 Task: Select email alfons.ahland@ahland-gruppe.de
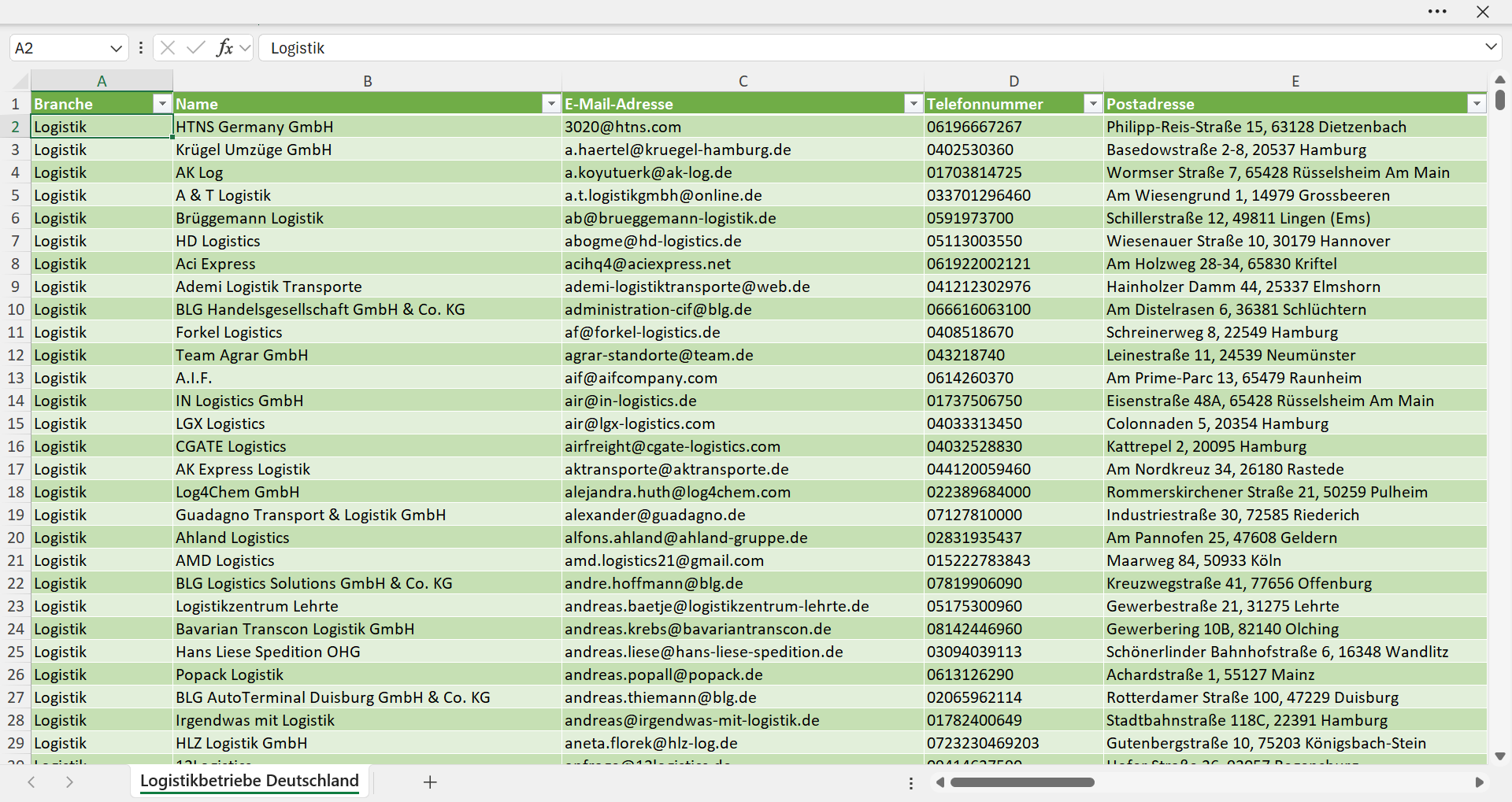[x=743, y=538]
